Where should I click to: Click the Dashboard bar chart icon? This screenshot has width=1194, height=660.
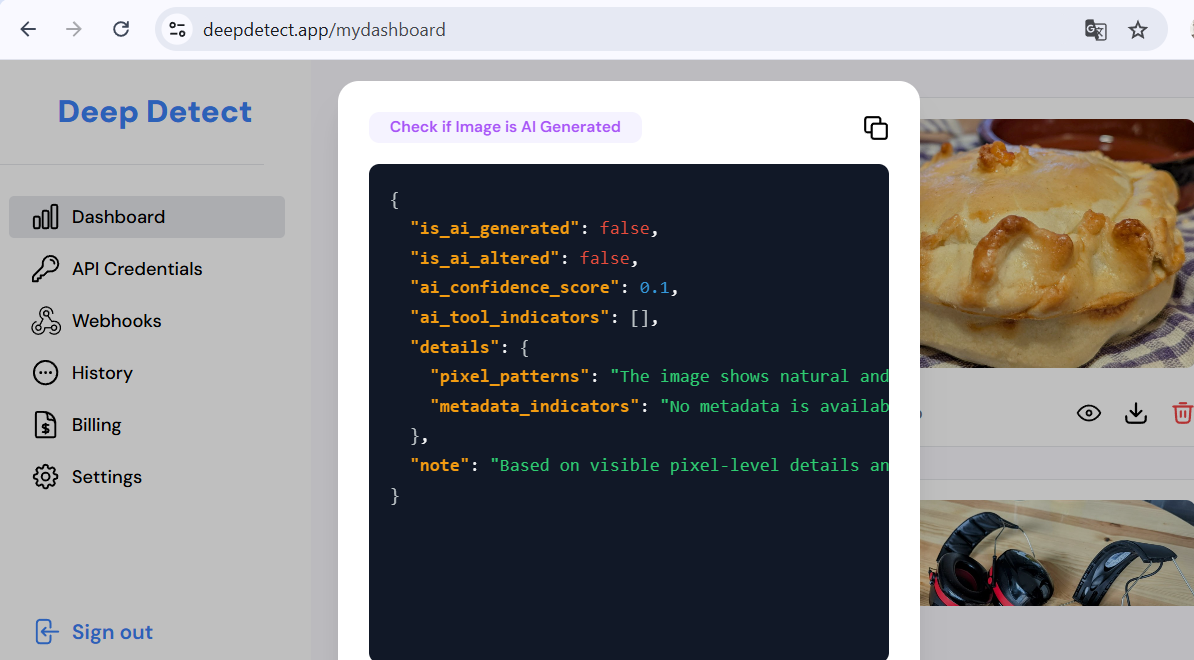click(x=46, y=217)
